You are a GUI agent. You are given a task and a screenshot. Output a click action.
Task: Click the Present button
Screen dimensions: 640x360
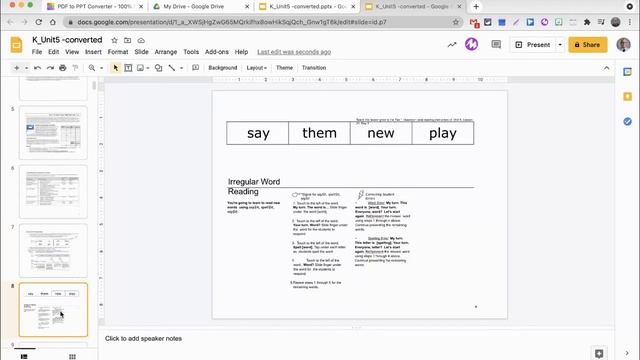(533, 45)
